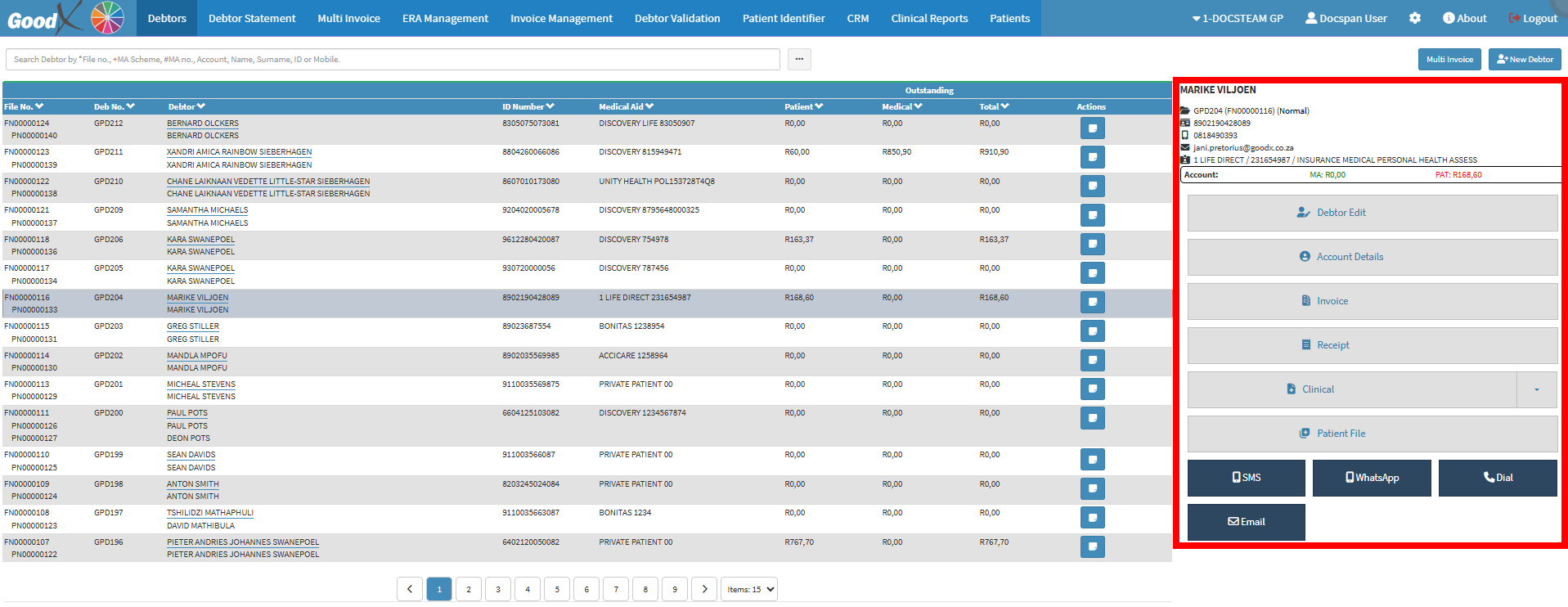This screenshot has height=607, width=1568.
Task: Click the ellipsis advanced search button
Action: (x=799, y=59)
